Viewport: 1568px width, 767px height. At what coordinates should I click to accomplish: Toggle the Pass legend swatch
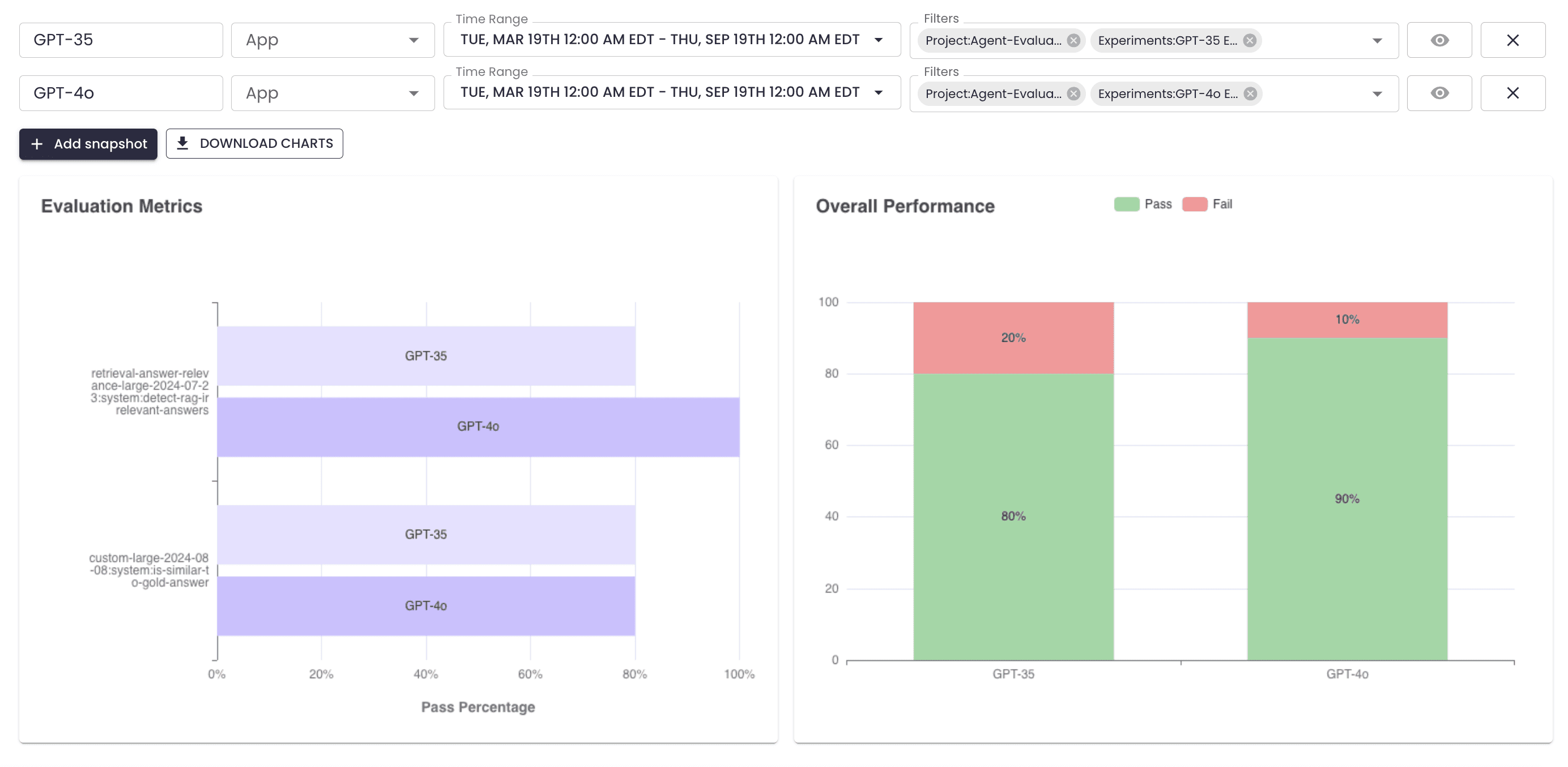[x=1126, y=204]
